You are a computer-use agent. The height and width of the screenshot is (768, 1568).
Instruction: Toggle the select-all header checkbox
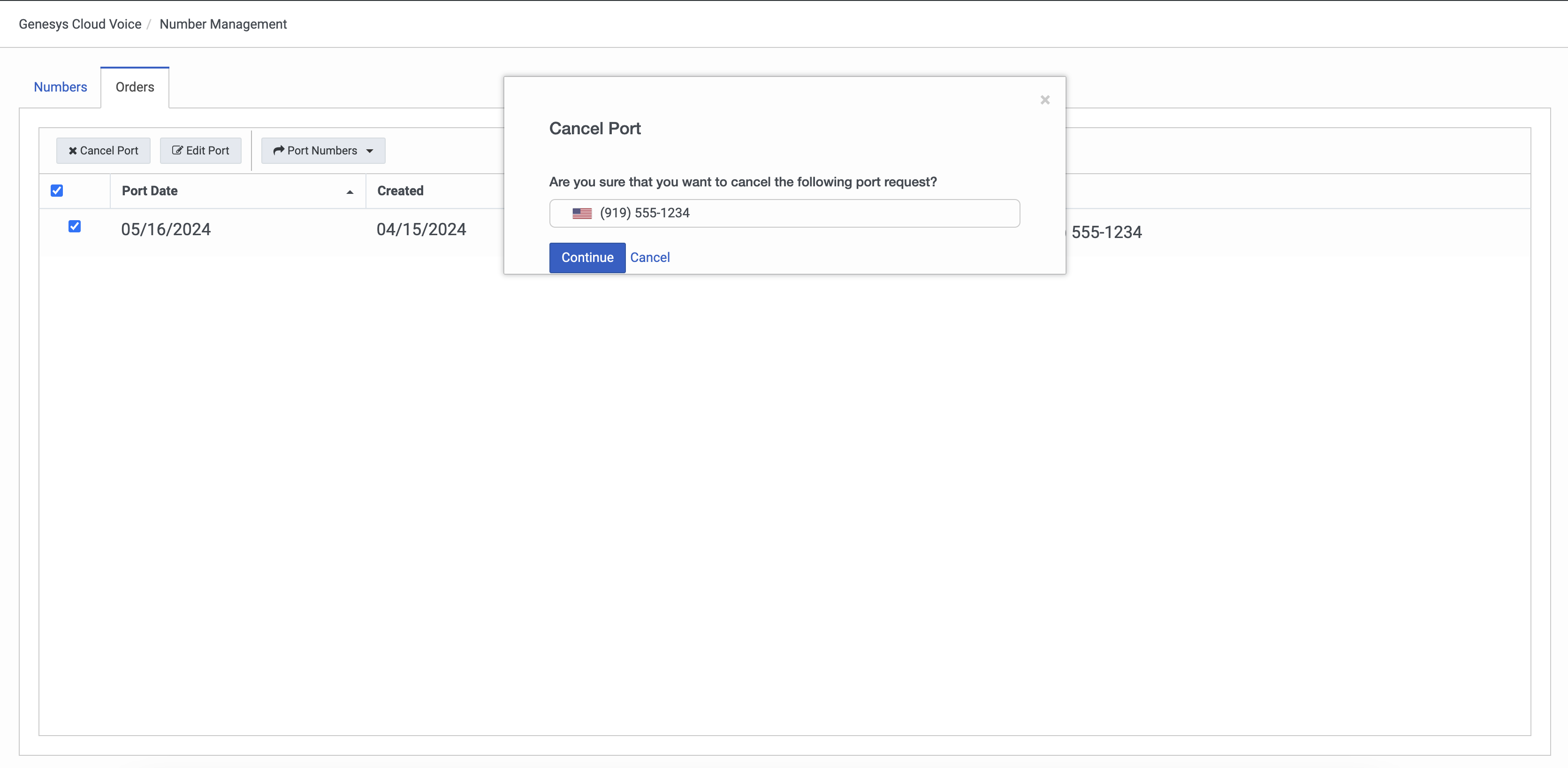(57, 191)
